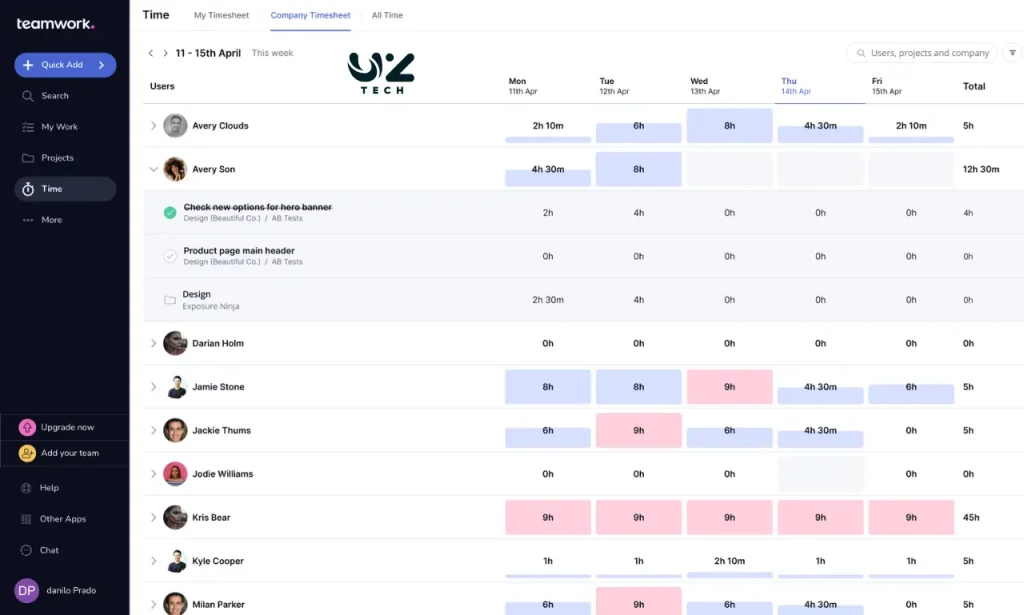Select the Time stopwatch icon
Viewport: 1024px width, 615px height.
[x=28, y=189]
